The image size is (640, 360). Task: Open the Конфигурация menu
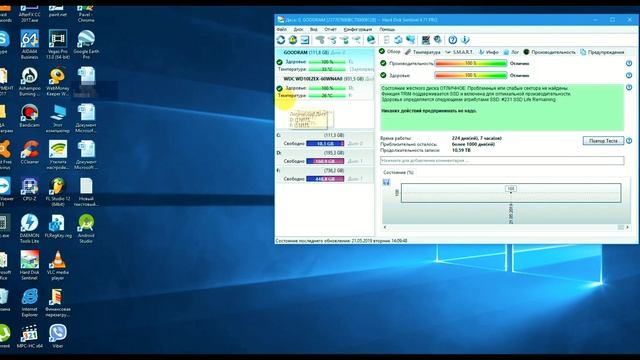358,29
